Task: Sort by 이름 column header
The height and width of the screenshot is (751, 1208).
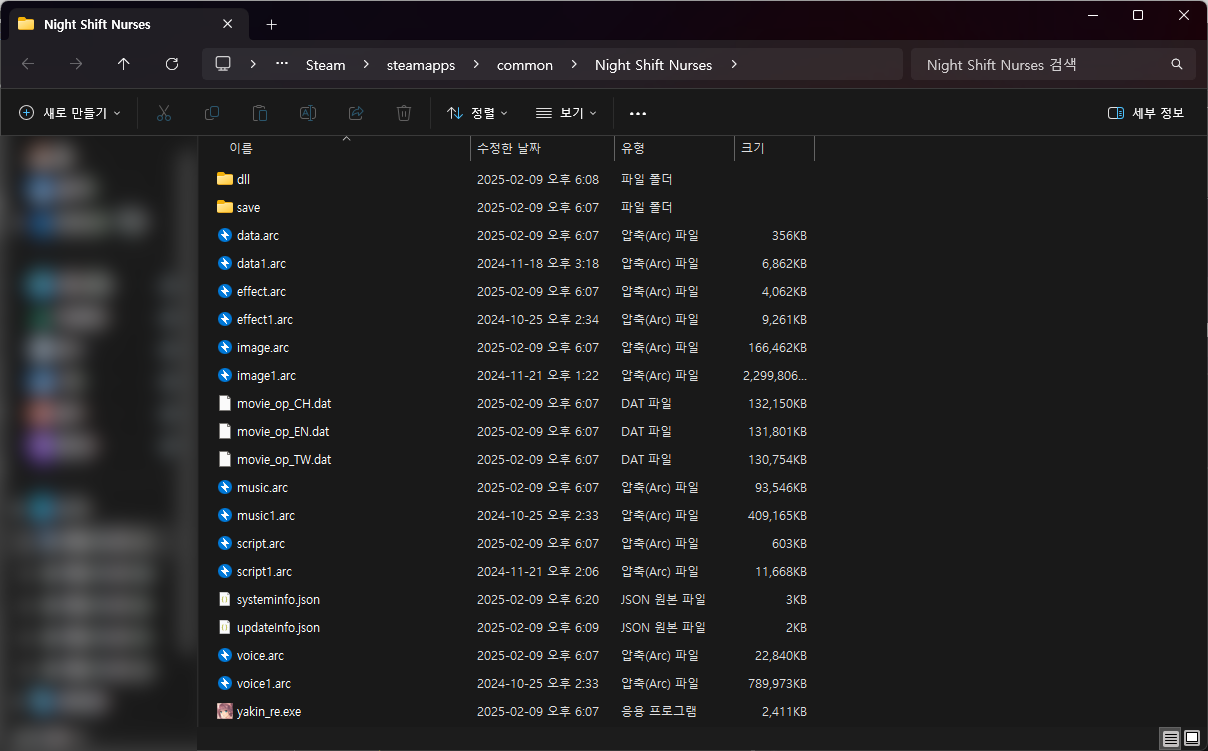Action: [x=241, y=148]
